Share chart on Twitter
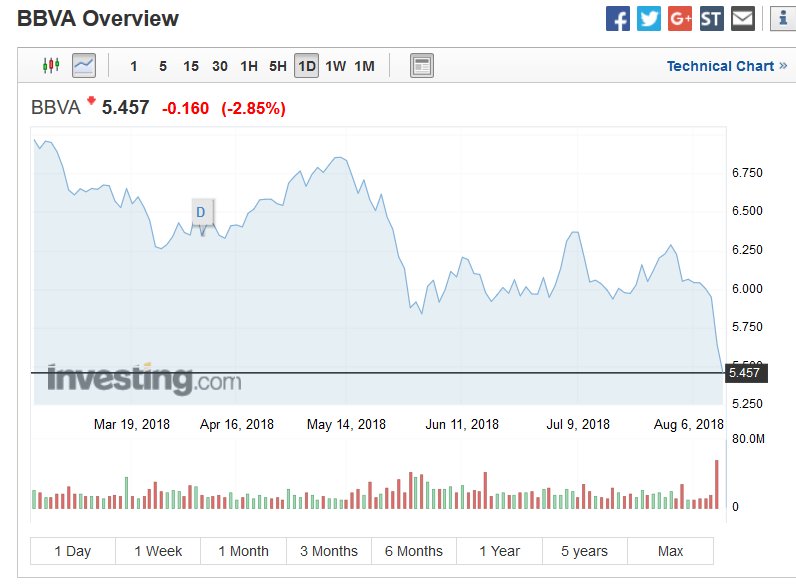 pos(649,19)
